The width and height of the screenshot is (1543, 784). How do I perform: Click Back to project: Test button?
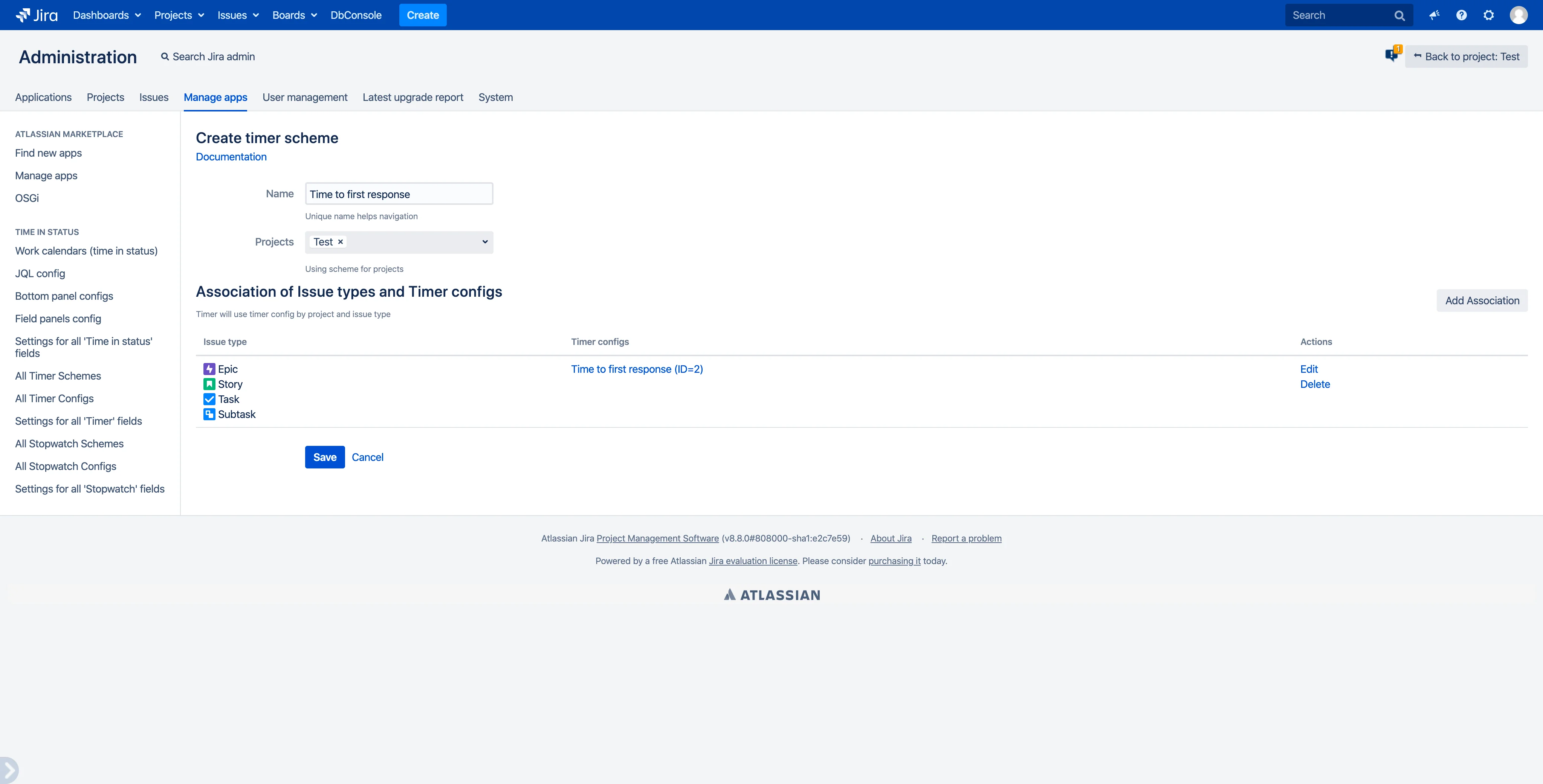click(x=1466, y=56)
